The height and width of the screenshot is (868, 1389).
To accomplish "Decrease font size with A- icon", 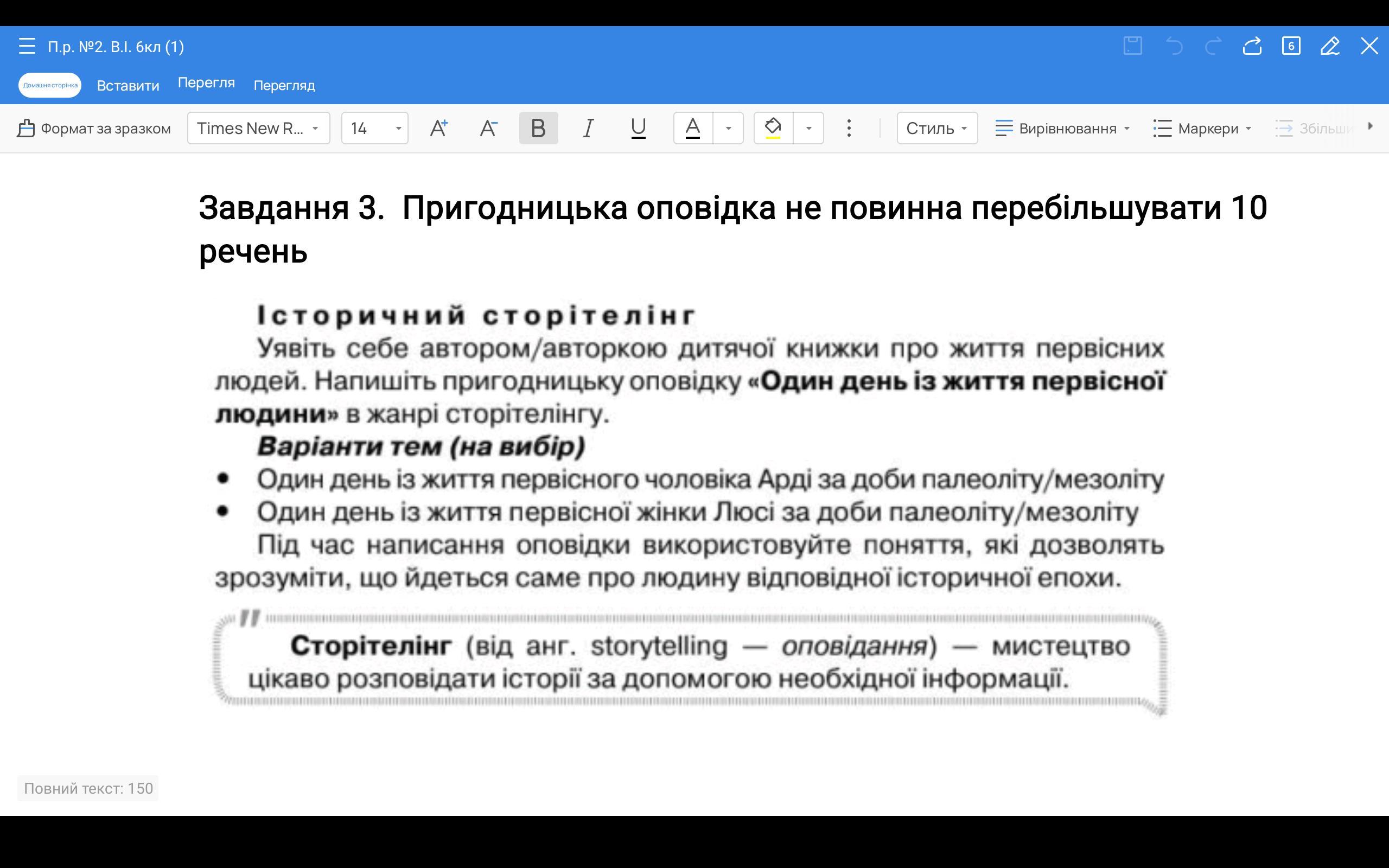I will 488,127.
